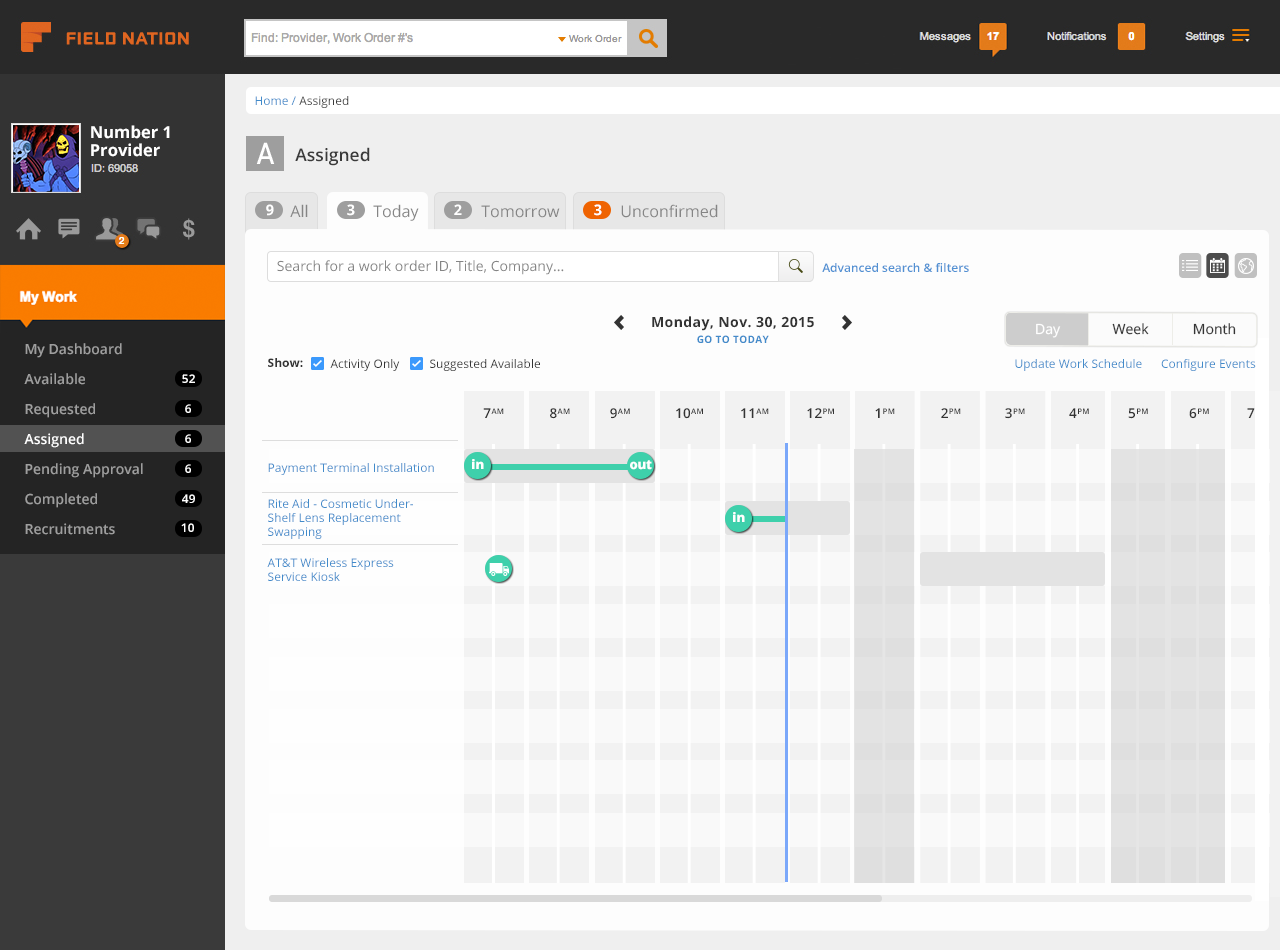Go to previous day arrow
Viewport: 1280px width, 950px height.
tap(619, 322)
